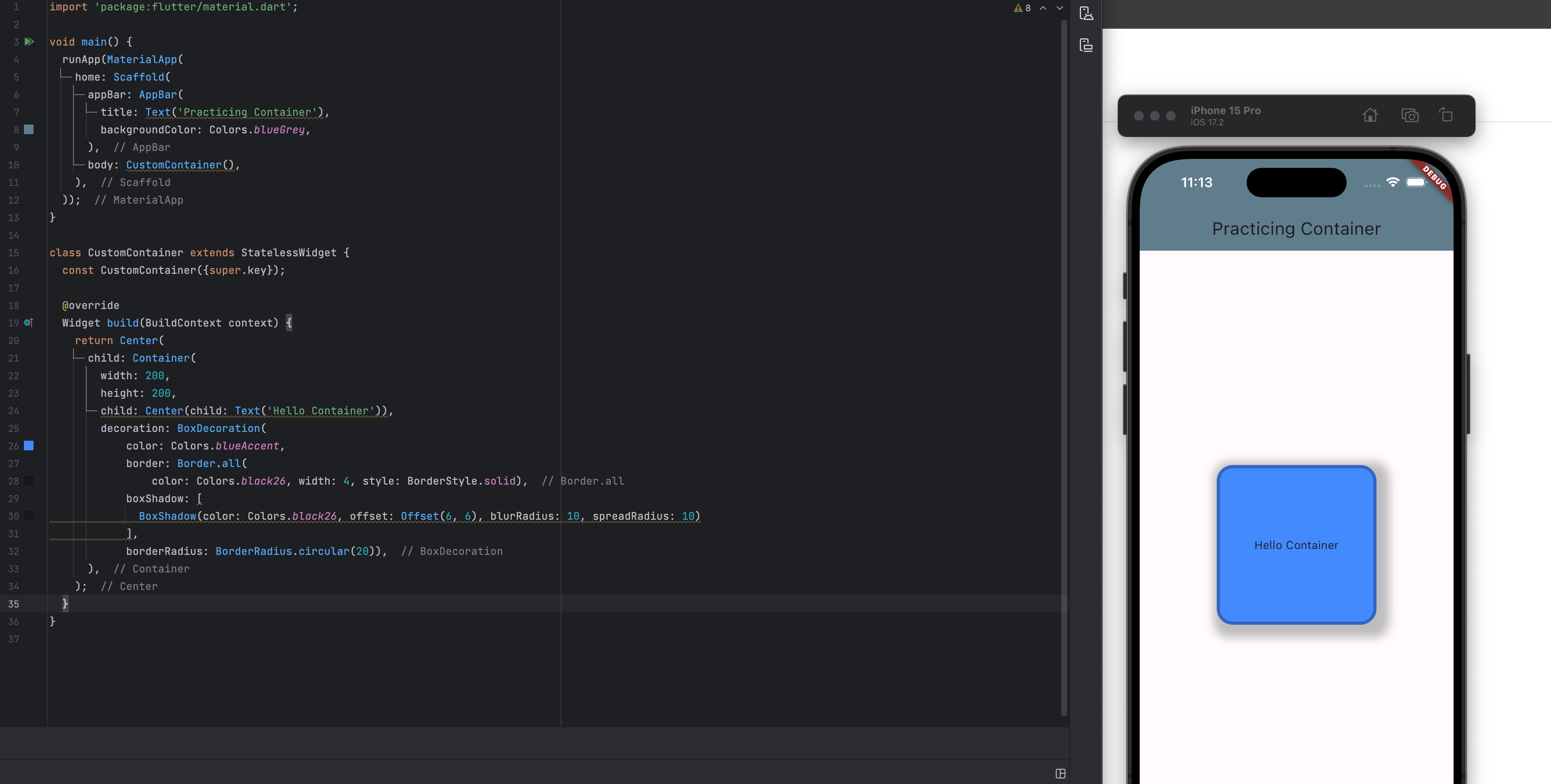Click the blueGrey color swatch in gutter
The height and width of the screenshot is (784, 1551).
(29, 129)
